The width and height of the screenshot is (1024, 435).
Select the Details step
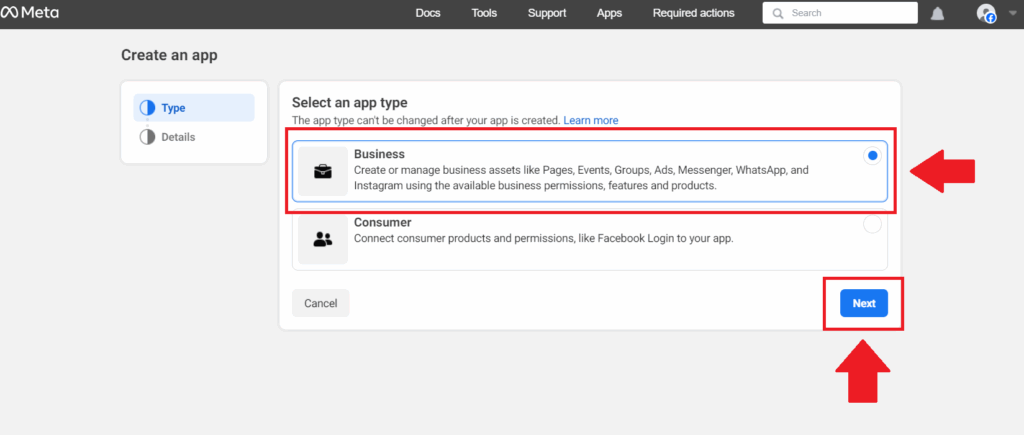194,137
